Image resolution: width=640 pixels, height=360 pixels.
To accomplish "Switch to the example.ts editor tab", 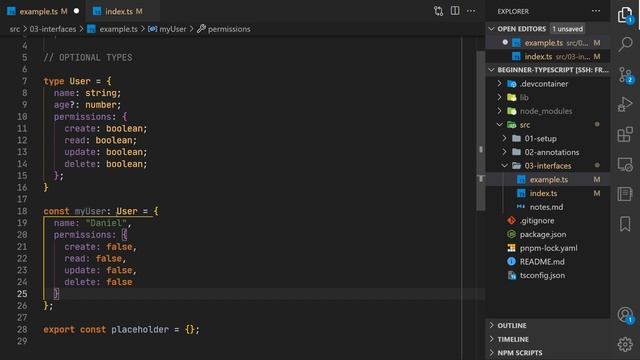I will (x=42, y=11).
